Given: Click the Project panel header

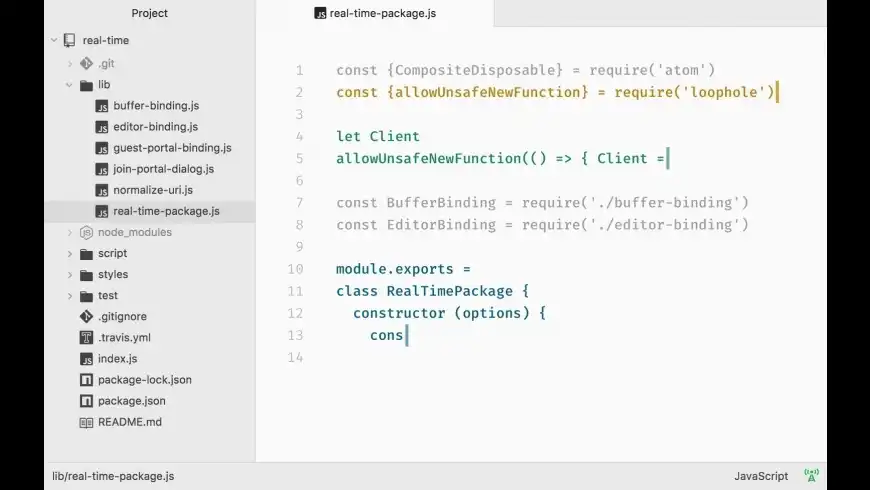Looking at the screenshot, I should click(149, 13).
